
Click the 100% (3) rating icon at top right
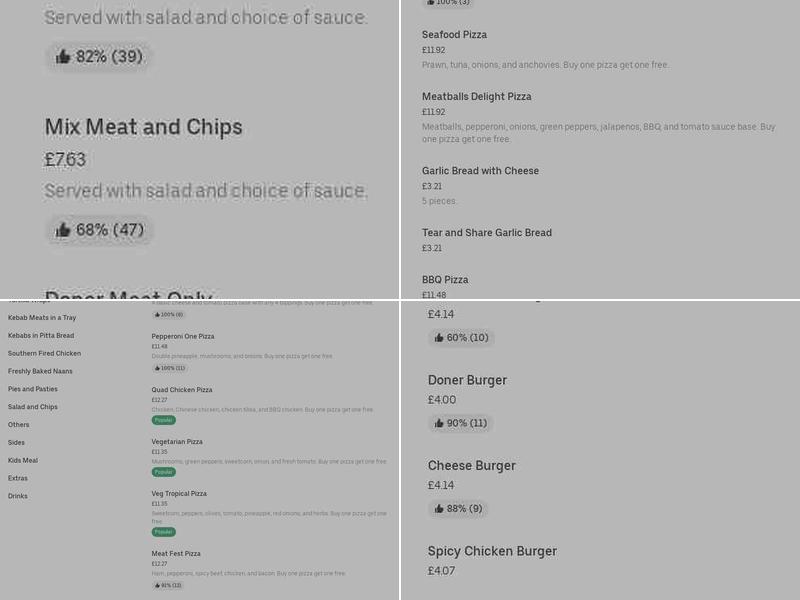coord(430,3)
